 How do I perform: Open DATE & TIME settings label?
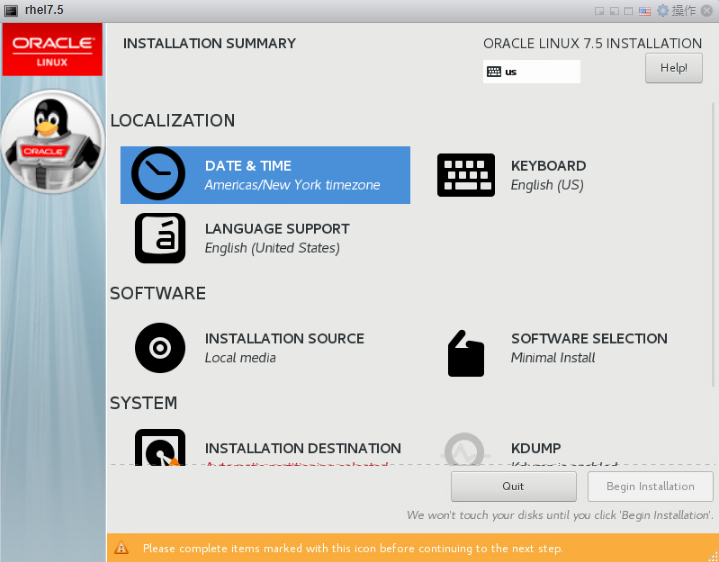(x=248, y=166)
